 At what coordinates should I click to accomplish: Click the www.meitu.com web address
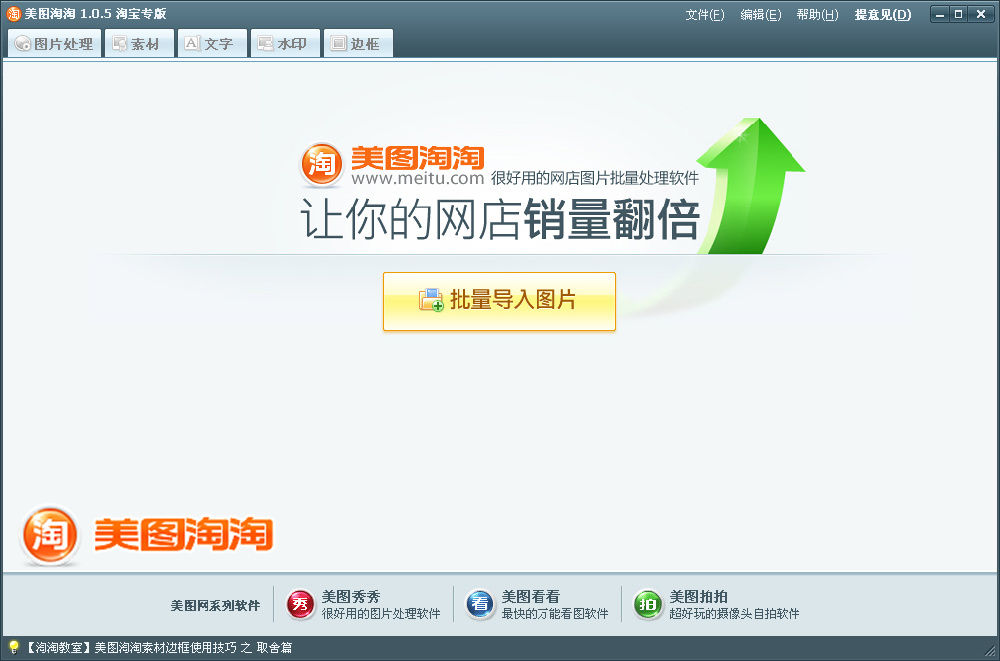[x=418, y=178]
